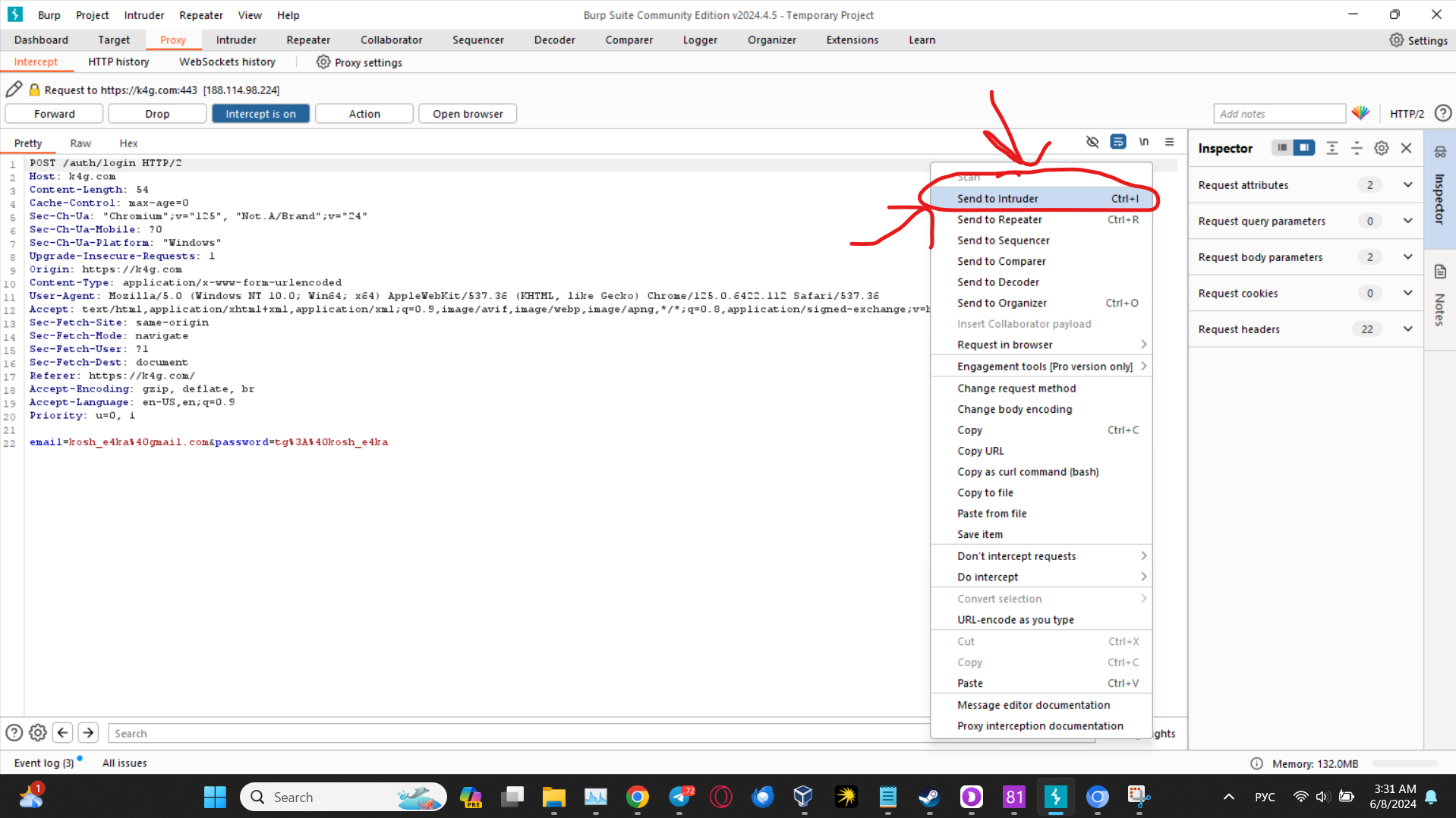
Task: Click Open browser button
Action: 468,114
